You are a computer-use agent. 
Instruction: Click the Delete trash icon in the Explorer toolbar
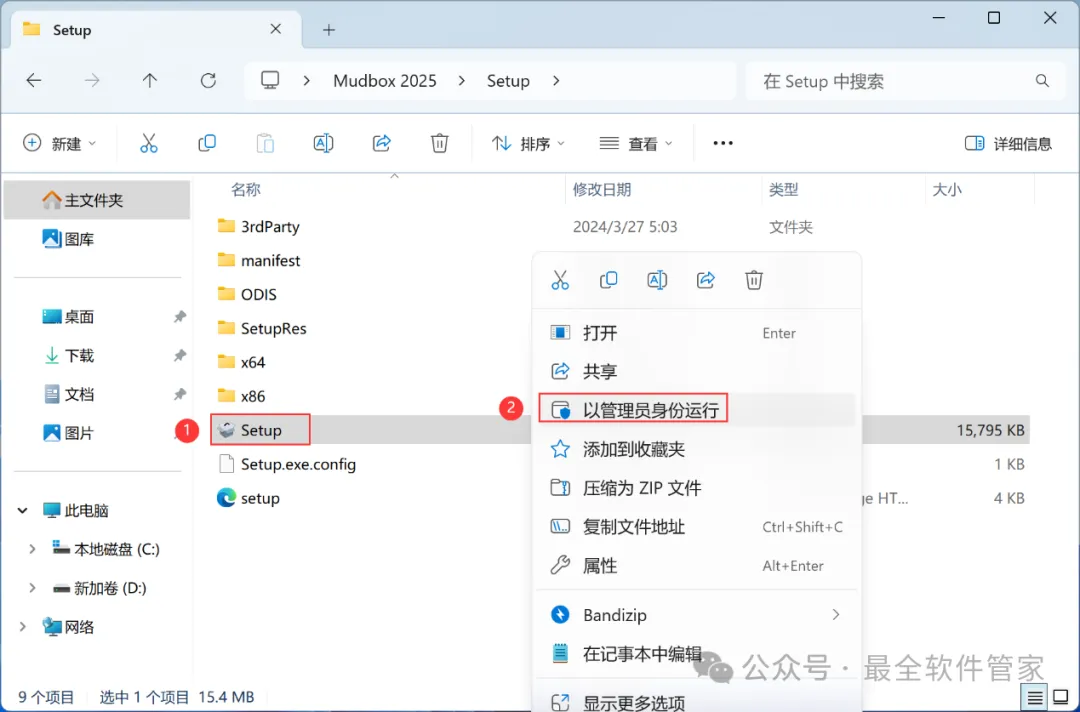[439, 143]
